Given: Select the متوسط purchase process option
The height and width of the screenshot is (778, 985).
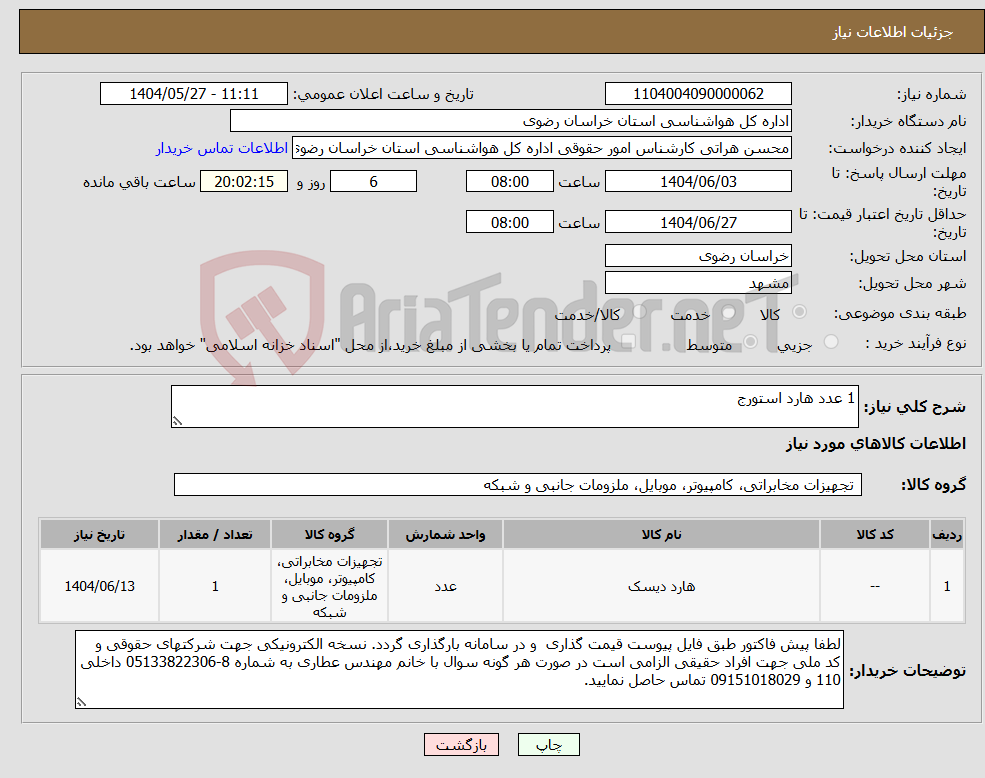Looking at the screenshot, I should [x=750, y=342].
